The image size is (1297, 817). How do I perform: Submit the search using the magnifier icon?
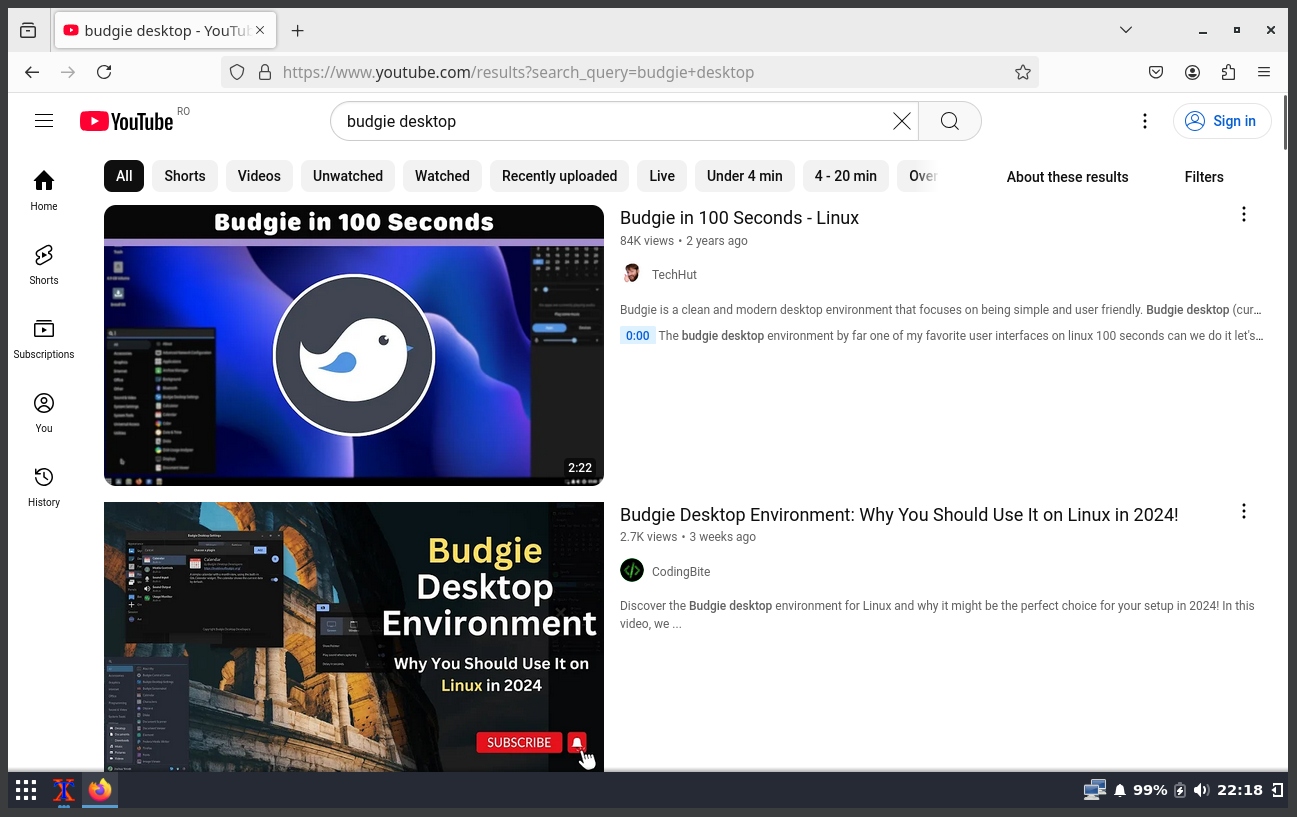coord(948,120)
